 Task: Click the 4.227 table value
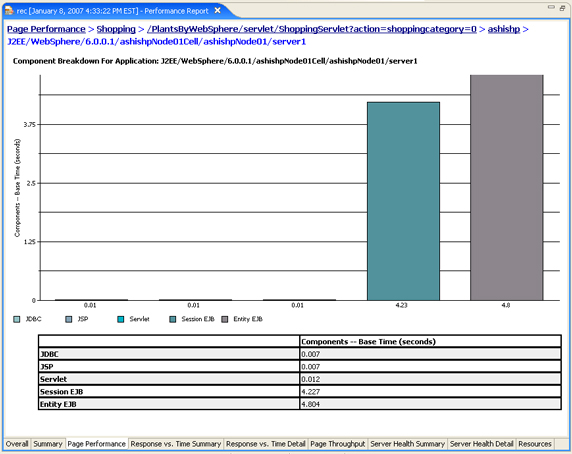point(310,392)
